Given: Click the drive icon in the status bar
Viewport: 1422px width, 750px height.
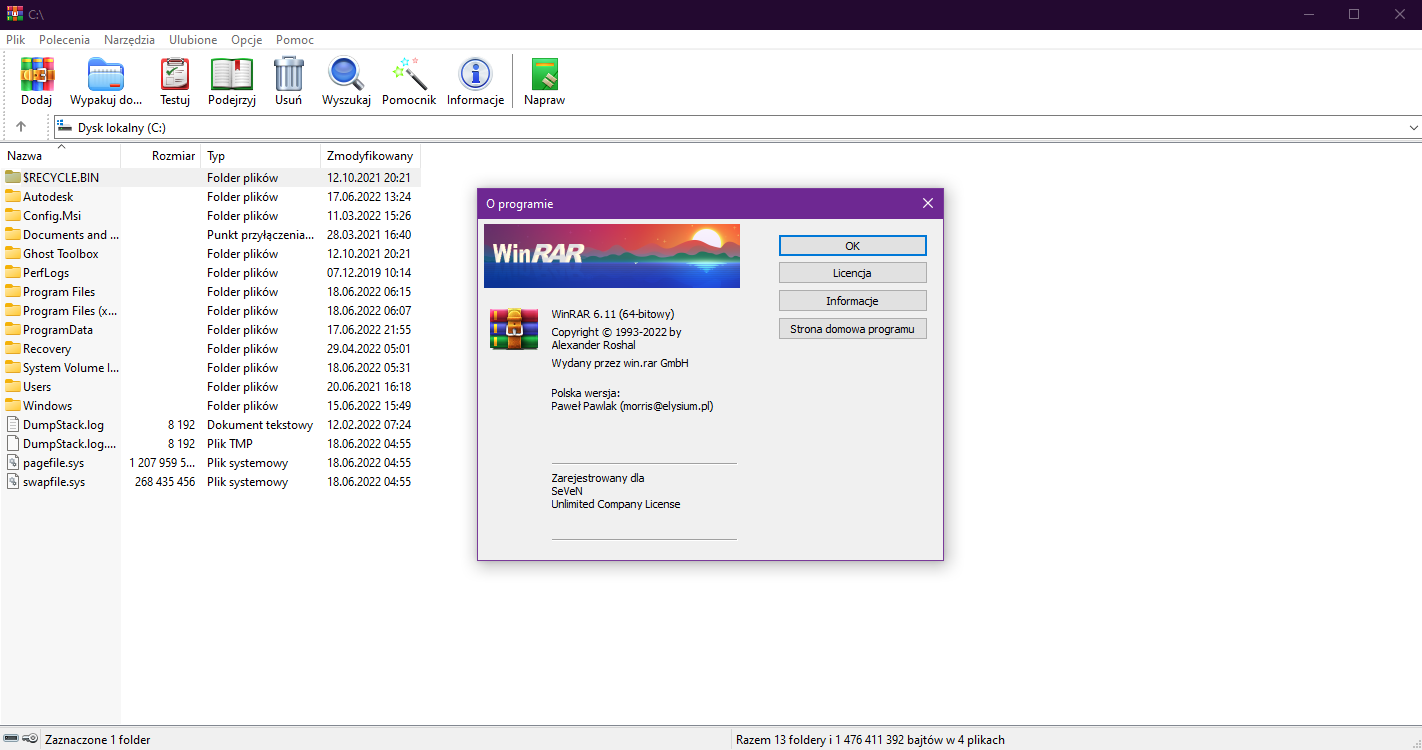Looking at the screenshot, I should 11,739.
